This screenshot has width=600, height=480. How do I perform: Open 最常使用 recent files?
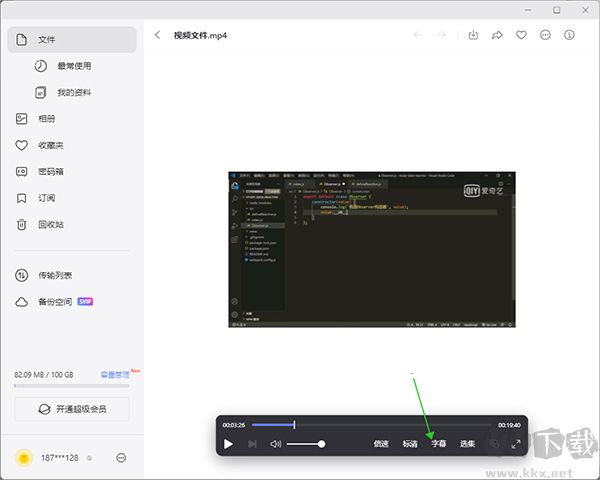click(x=74, y=66)
